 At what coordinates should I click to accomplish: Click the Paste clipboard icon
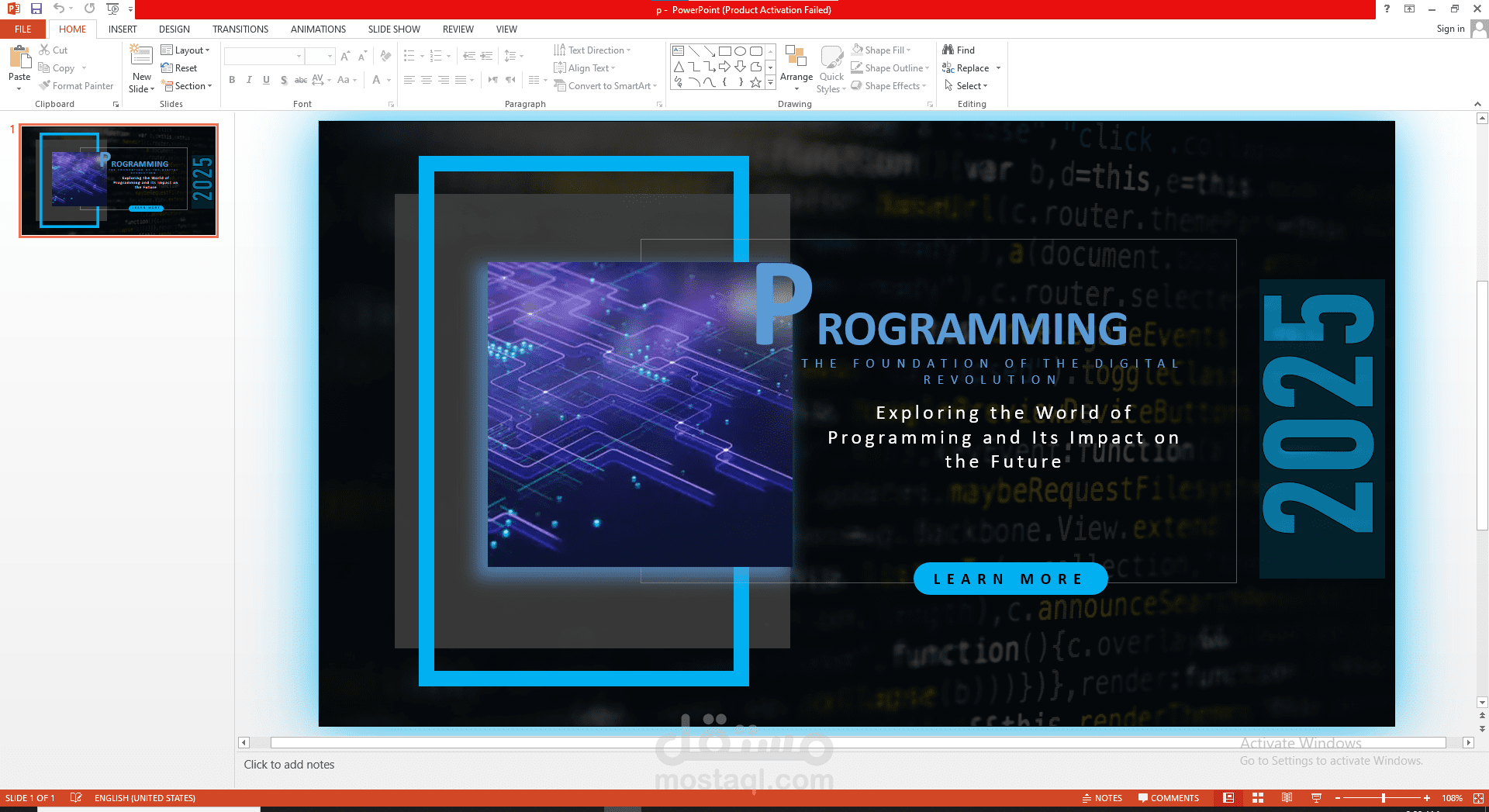[19, 57]
